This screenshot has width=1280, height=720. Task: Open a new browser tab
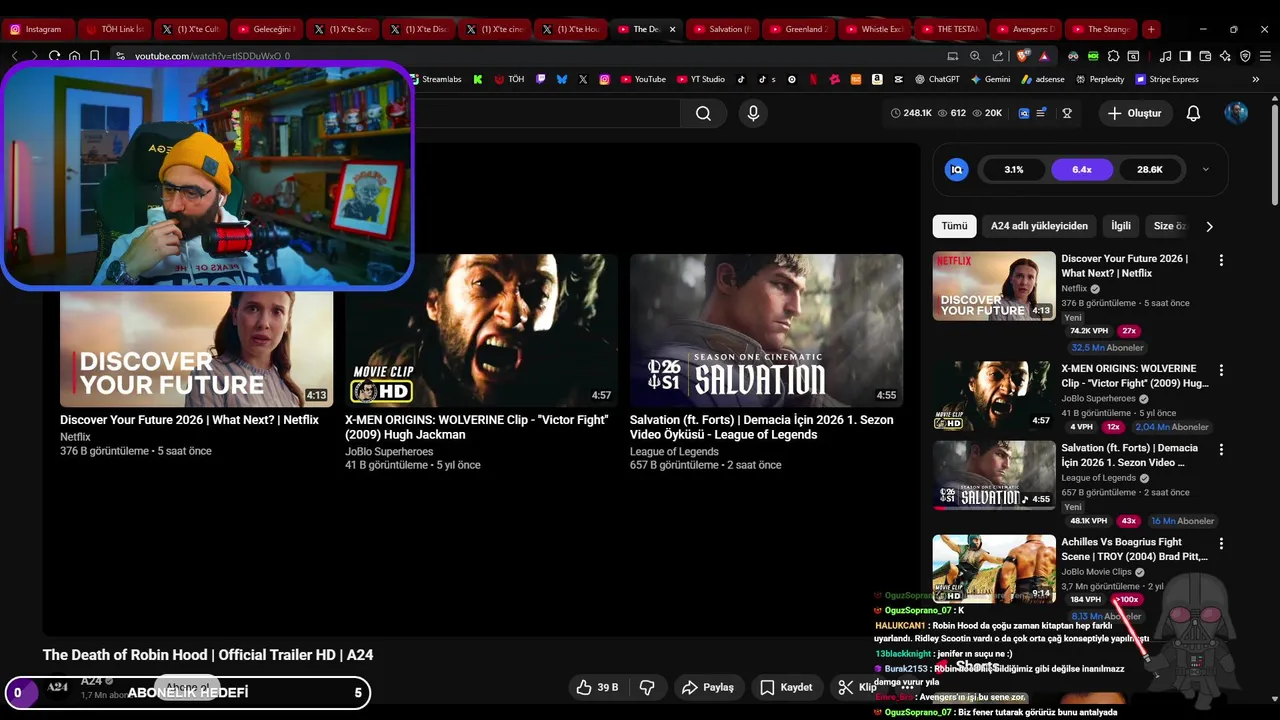pyautogui.click(x=1151, y=29)
